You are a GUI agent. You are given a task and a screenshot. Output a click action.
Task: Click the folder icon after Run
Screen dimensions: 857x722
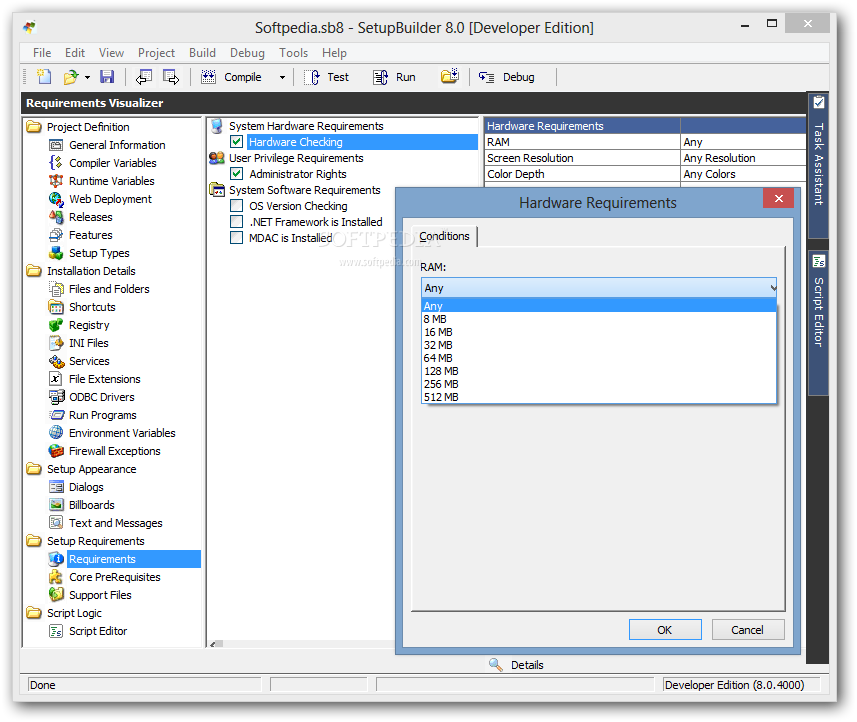click(450, 77)
